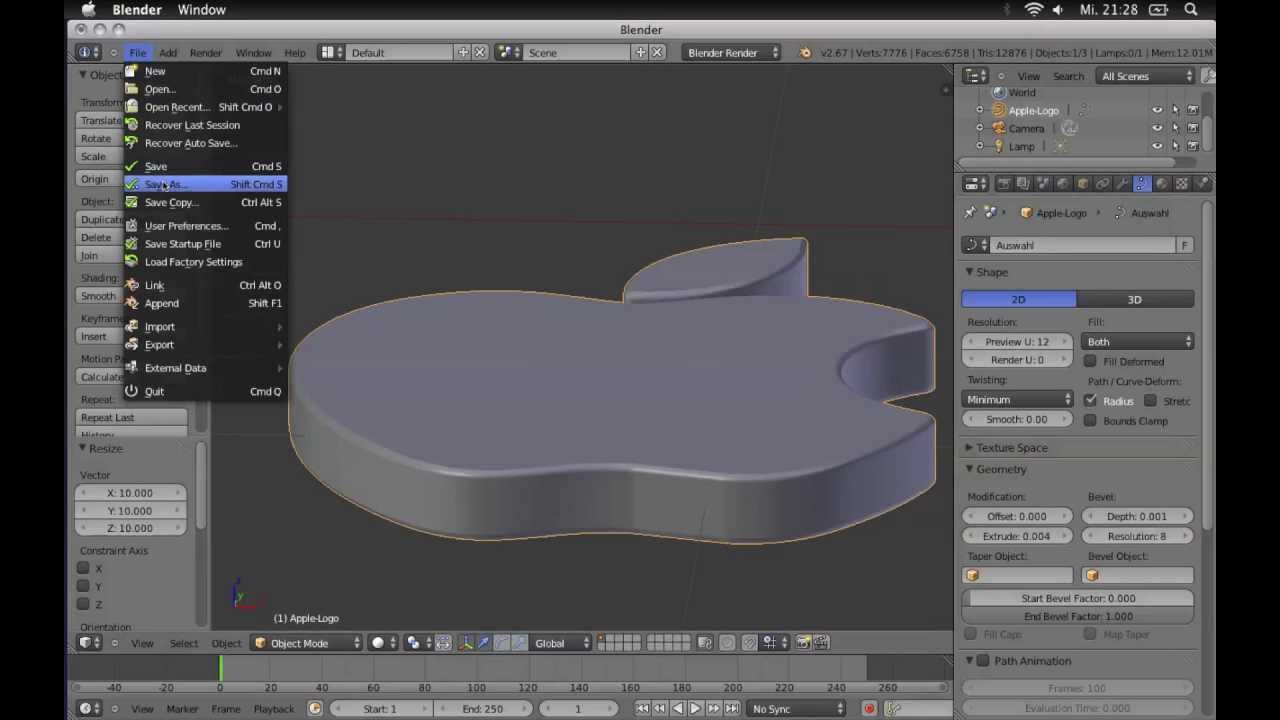Toggle Camera renderability camera icon
Image resolution: width=1280 pixels, height=720 pixels.
(1193, 128)
